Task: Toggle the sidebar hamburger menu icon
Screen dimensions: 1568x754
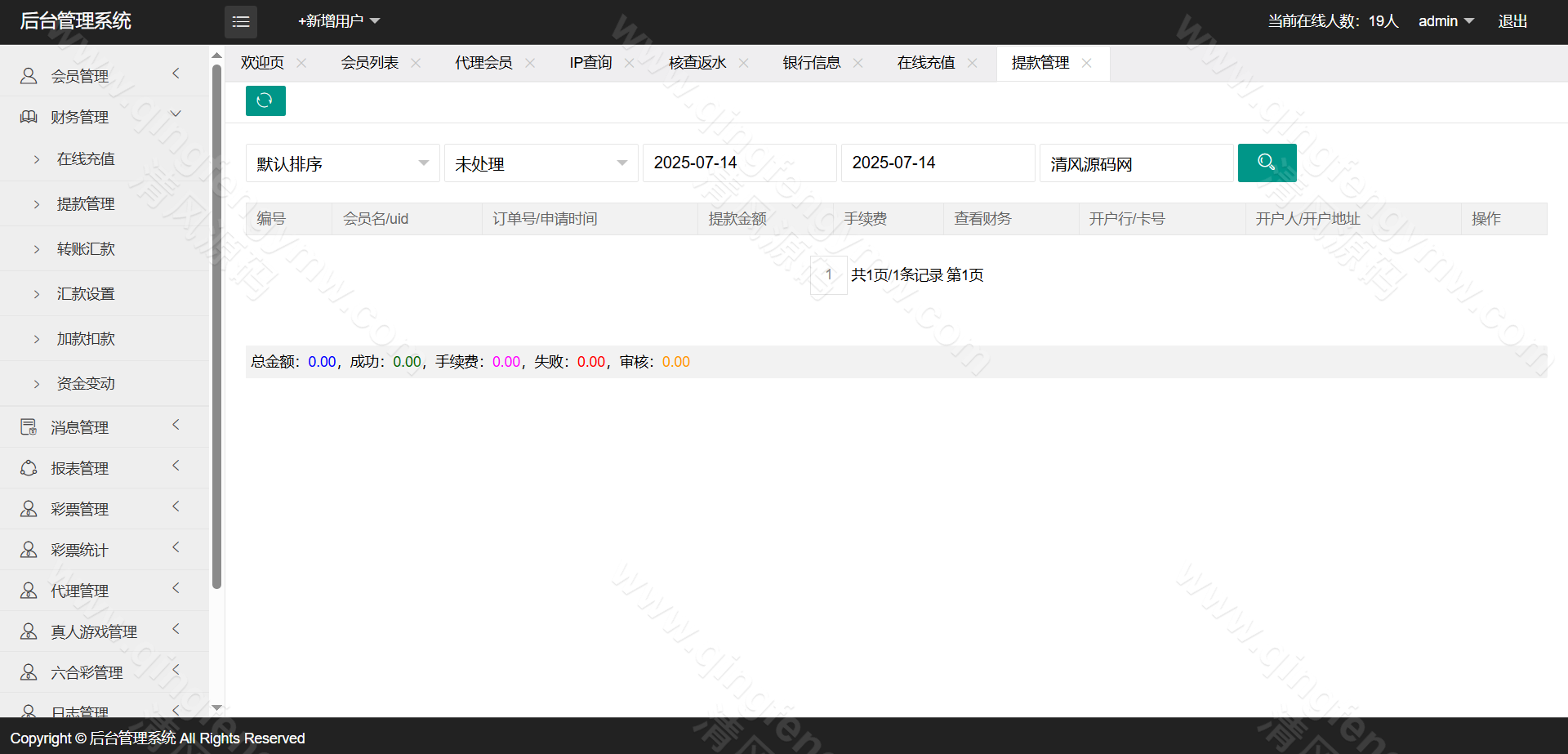Action: (241, 22)
